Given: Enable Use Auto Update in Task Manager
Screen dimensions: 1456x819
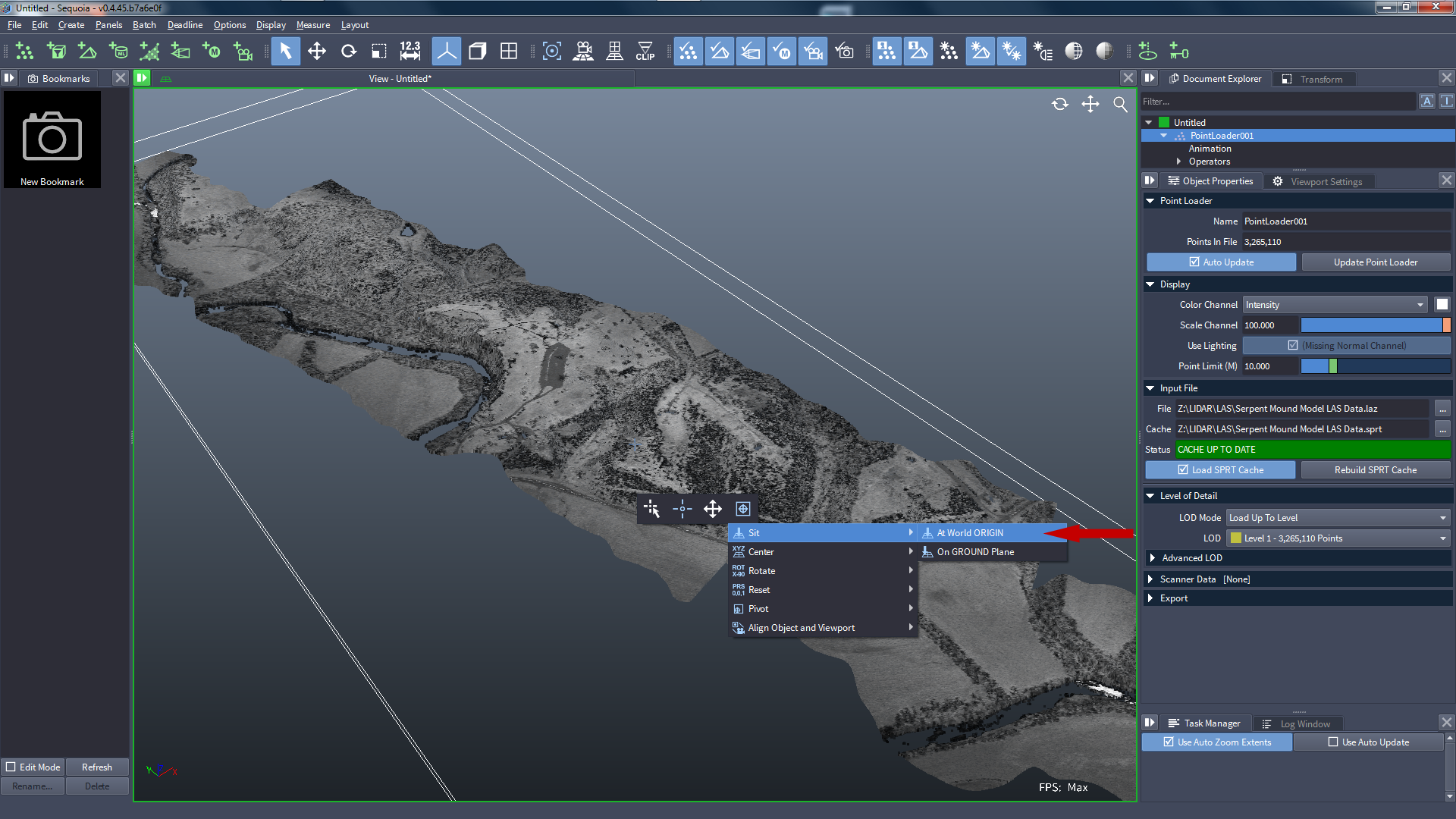Looking at the screenshot, I should tap(1333, 742).
